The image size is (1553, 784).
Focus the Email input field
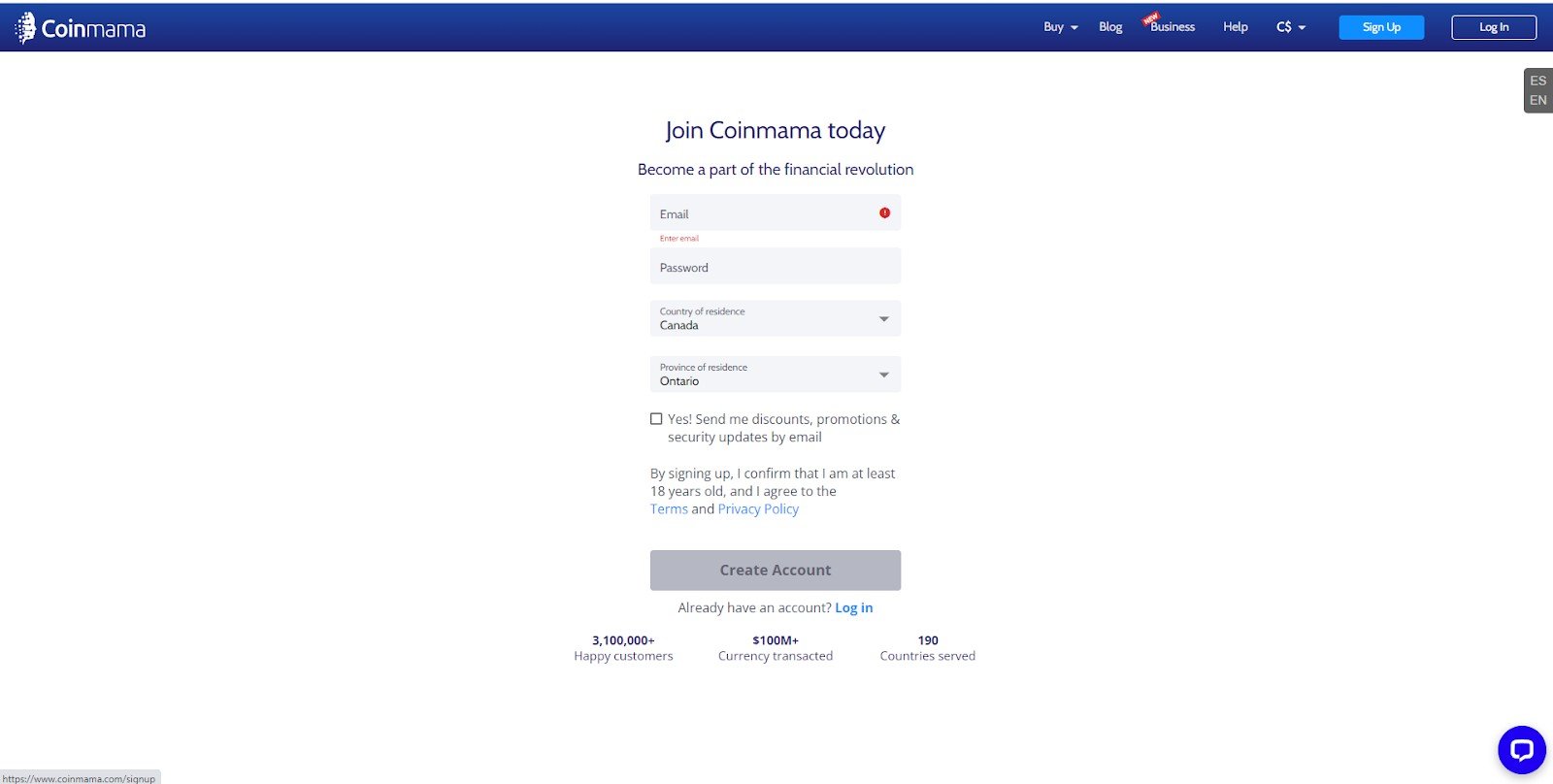pos(762,213)
